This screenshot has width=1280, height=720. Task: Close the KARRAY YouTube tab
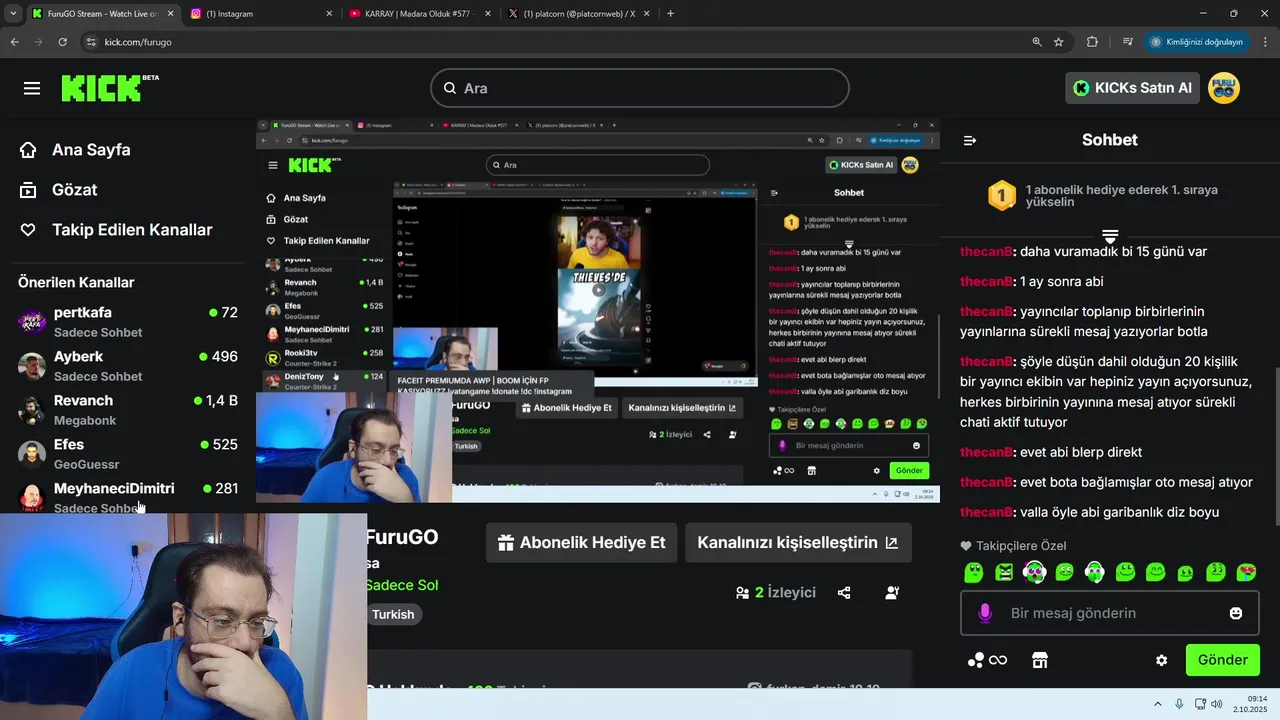488,14
